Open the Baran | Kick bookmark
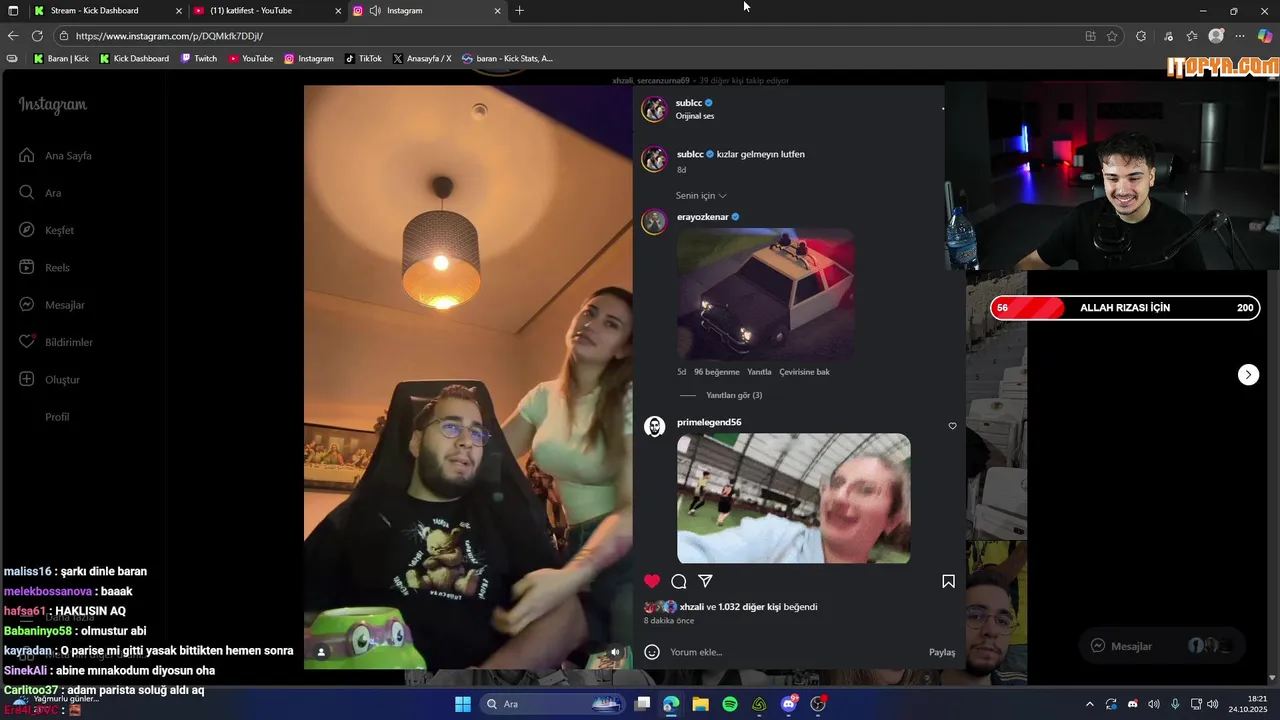This screenshot has width=1280, height=720. (61, 59)
